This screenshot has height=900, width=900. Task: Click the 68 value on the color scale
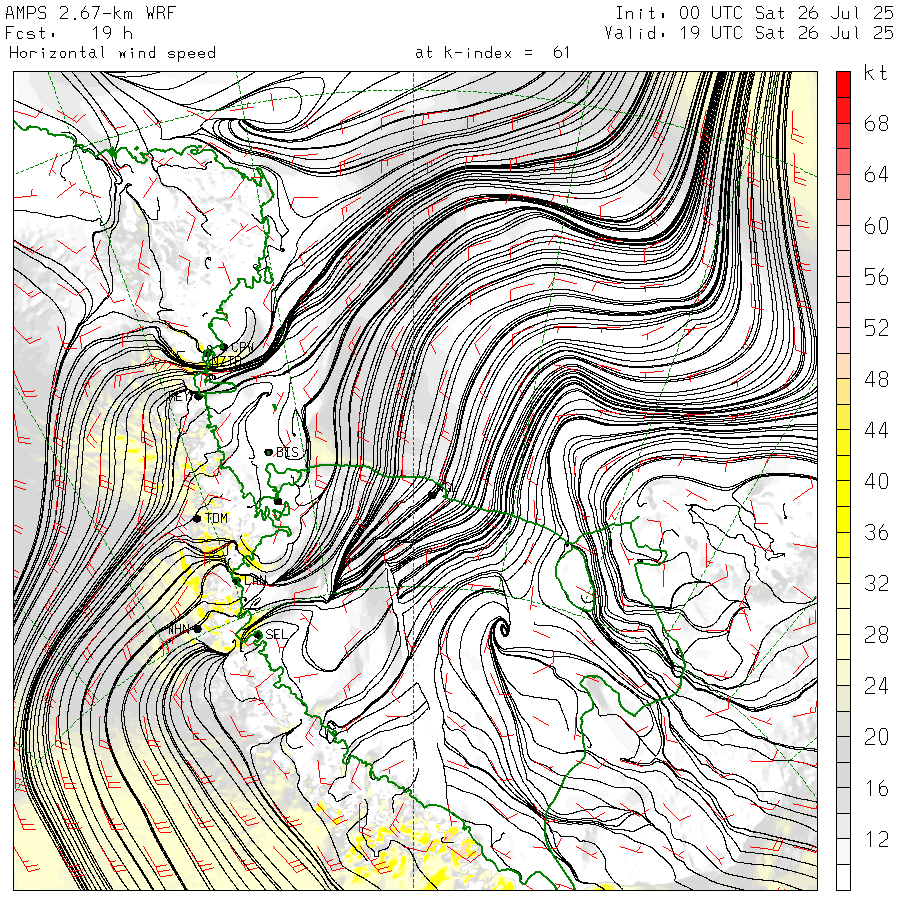click(876, 123)
